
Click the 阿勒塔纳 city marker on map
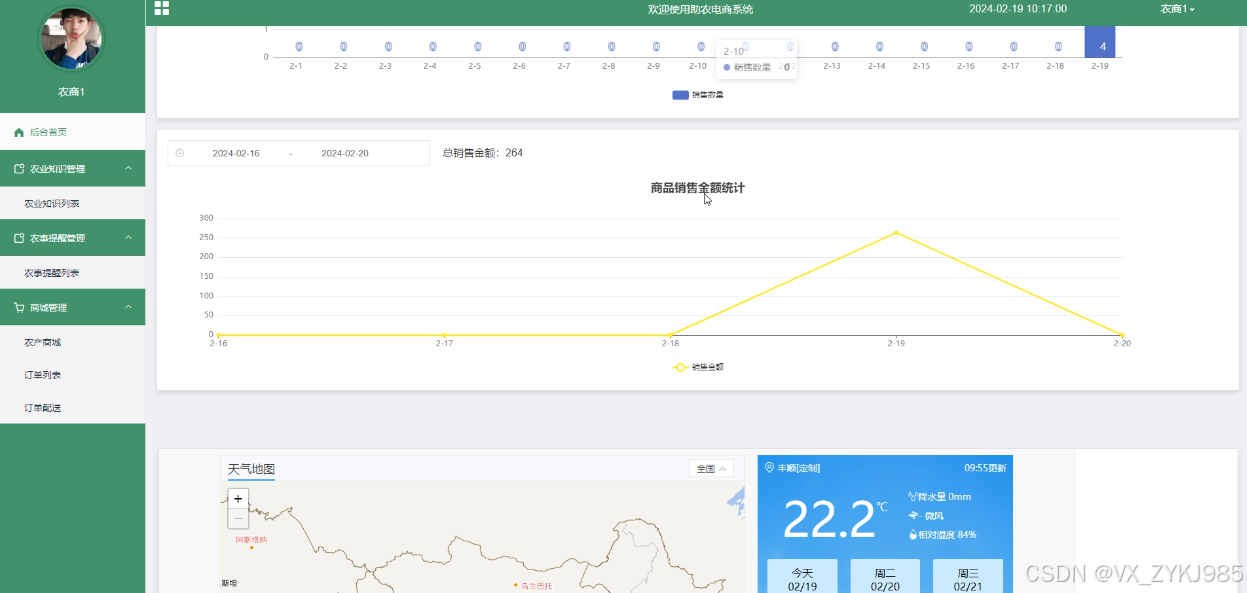[x=251, y=542]
